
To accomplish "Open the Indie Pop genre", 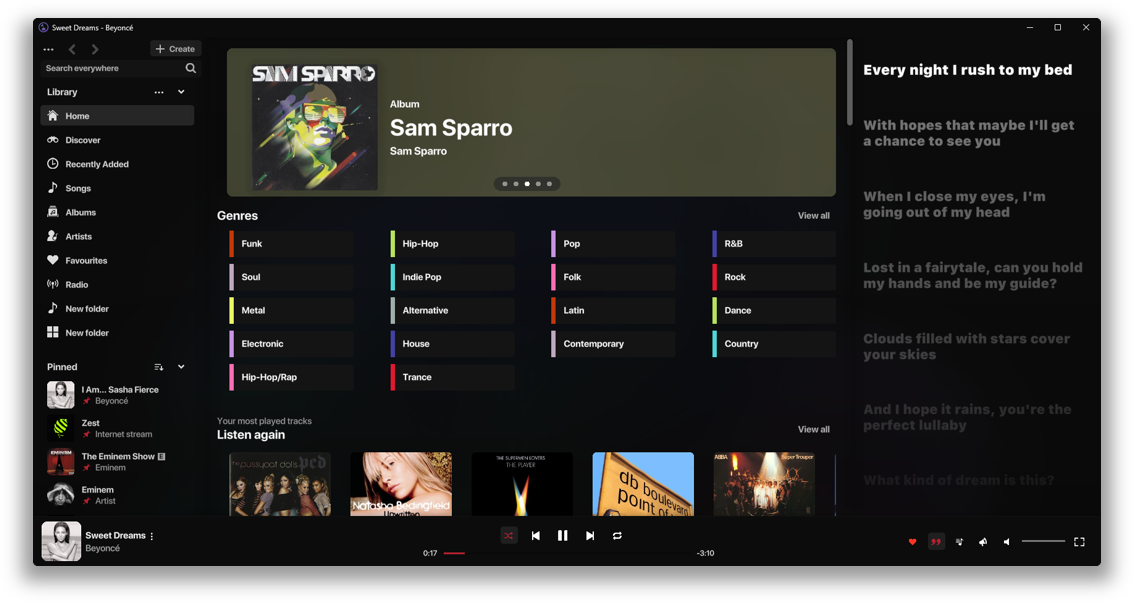I will [453, 277].
